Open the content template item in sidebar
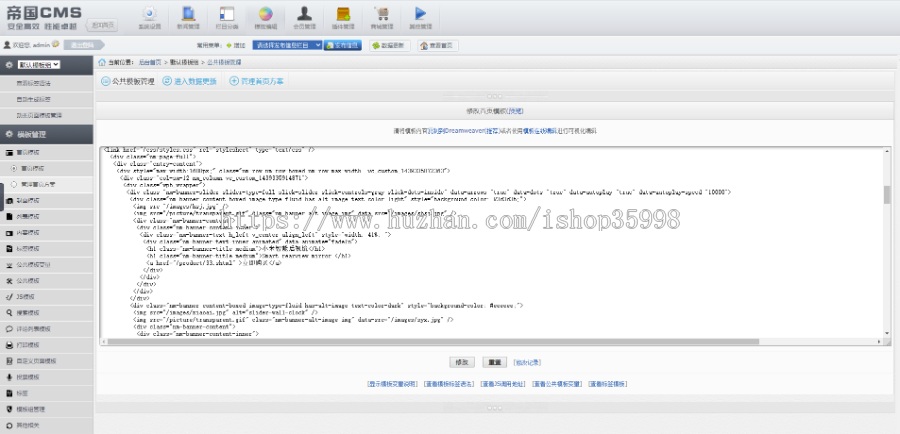900x434 pixels. [x=46, y=233]
